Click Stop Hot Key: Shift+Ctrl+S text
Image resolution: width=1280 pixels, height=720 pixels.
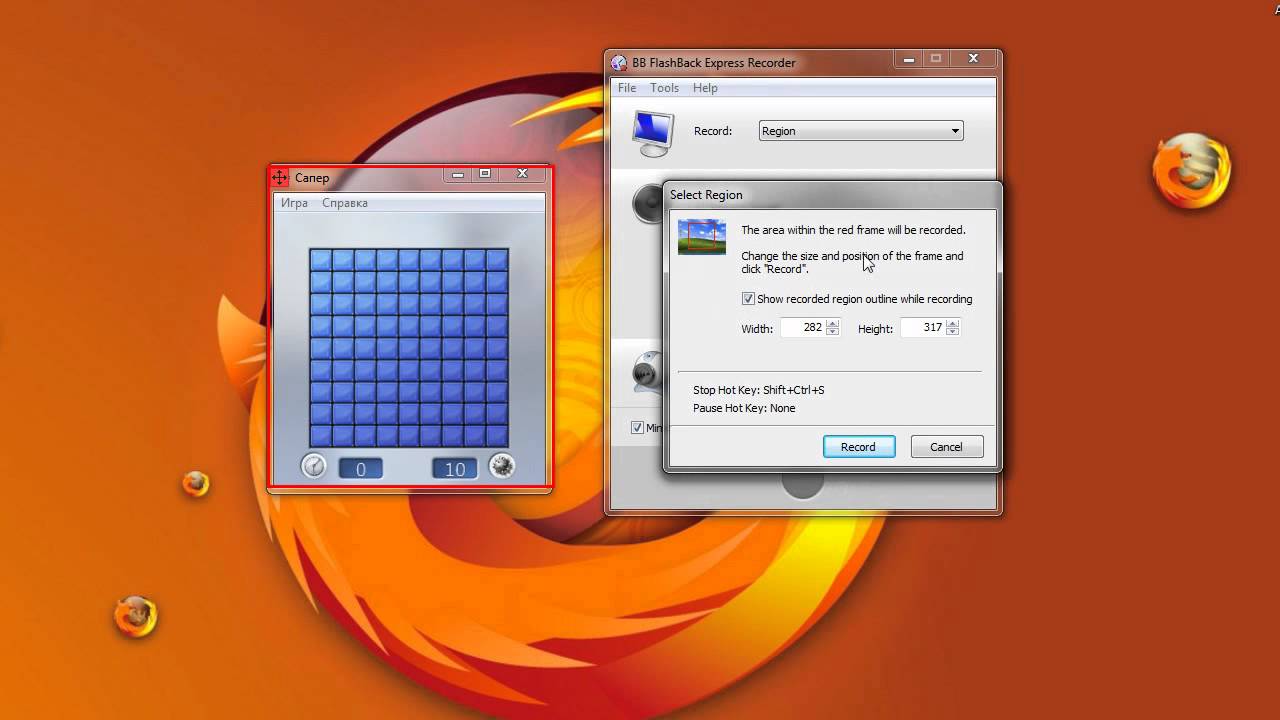(x=759, y=390)
